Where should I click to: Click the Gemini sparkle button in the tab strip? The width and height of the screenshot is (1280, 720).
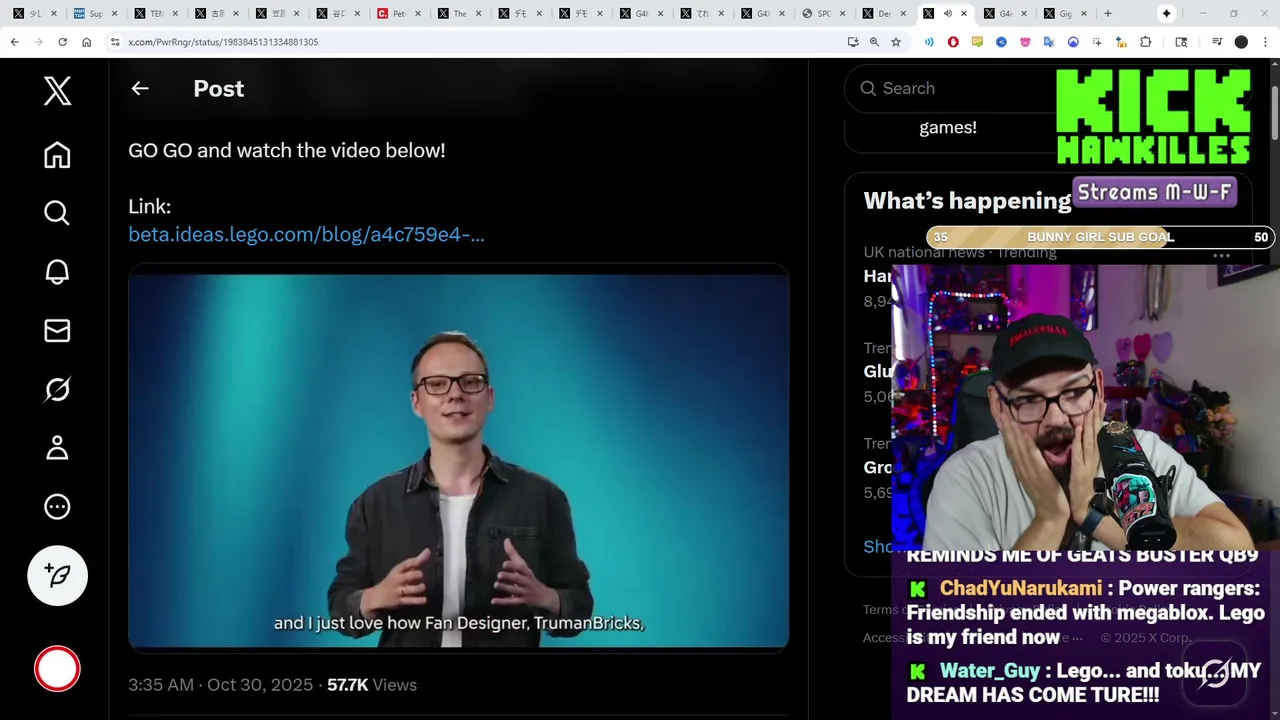(x=1166, y=13)
